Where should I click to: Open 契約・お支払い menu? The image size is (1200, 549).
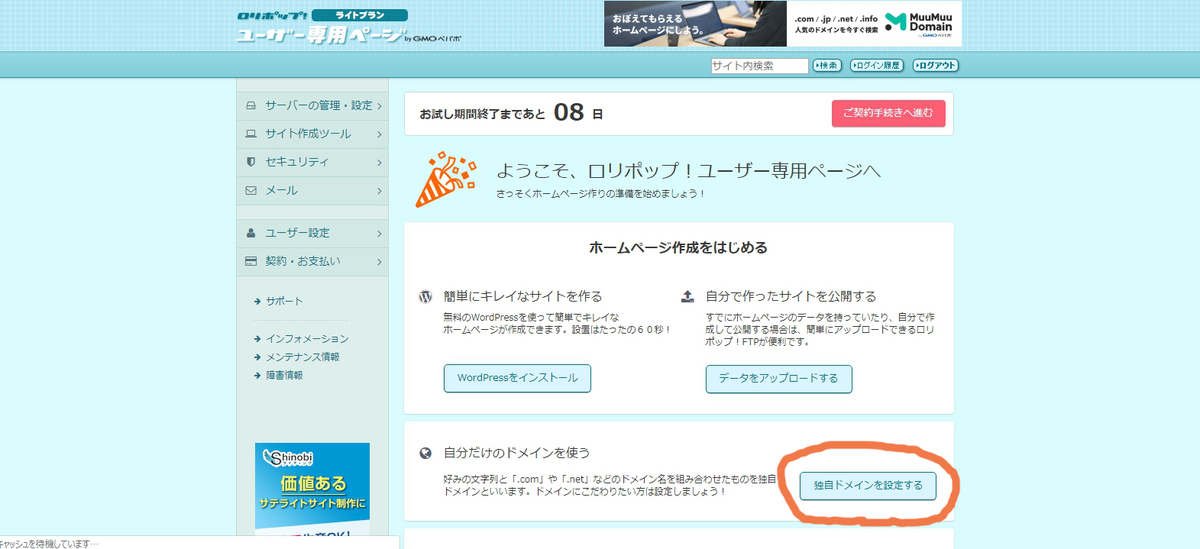312,261
